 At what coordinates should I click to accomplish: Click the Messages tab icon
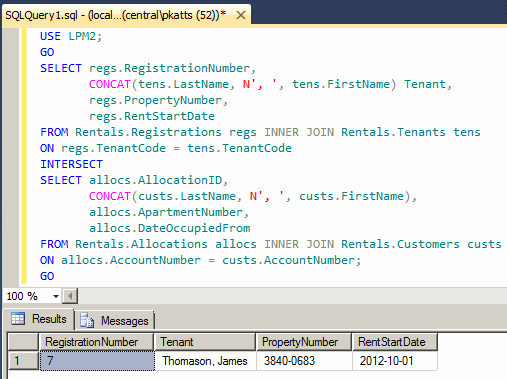pyautogui.click(x=87, y=320)
